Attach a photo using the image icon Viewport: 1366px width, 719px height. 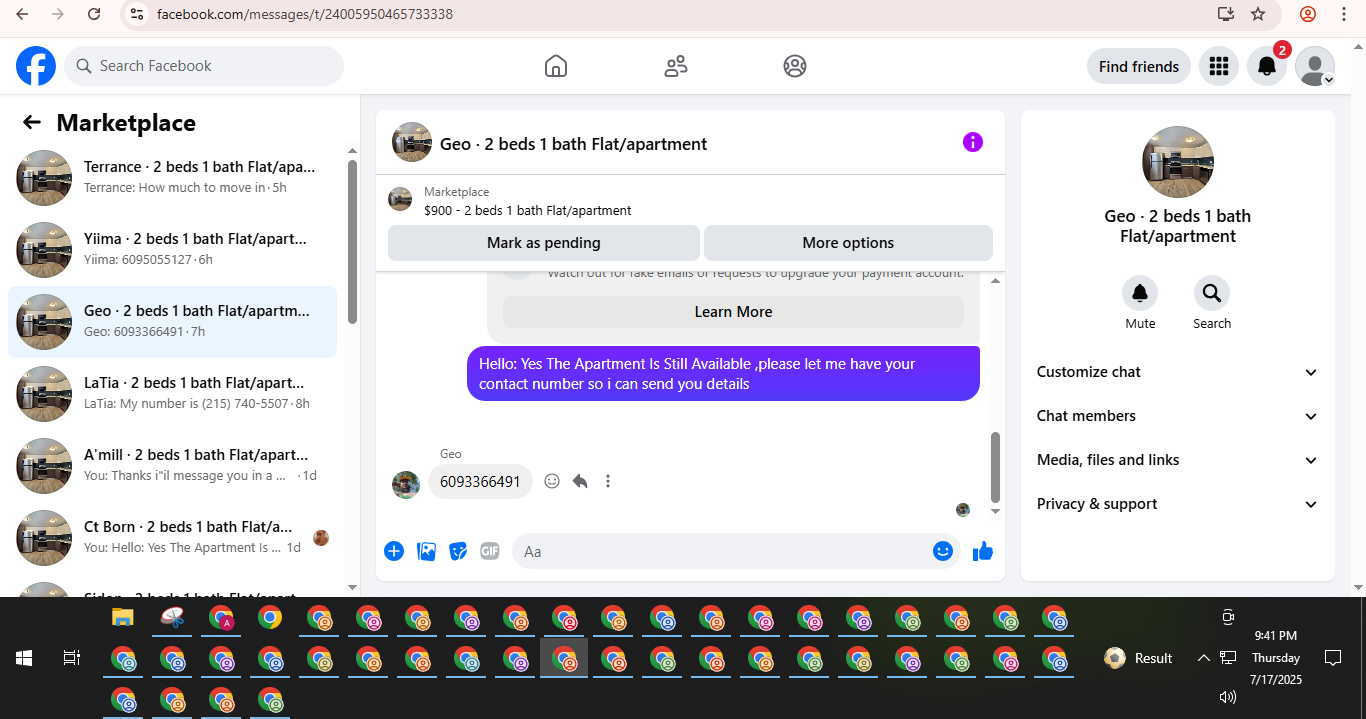coord(426,551)
